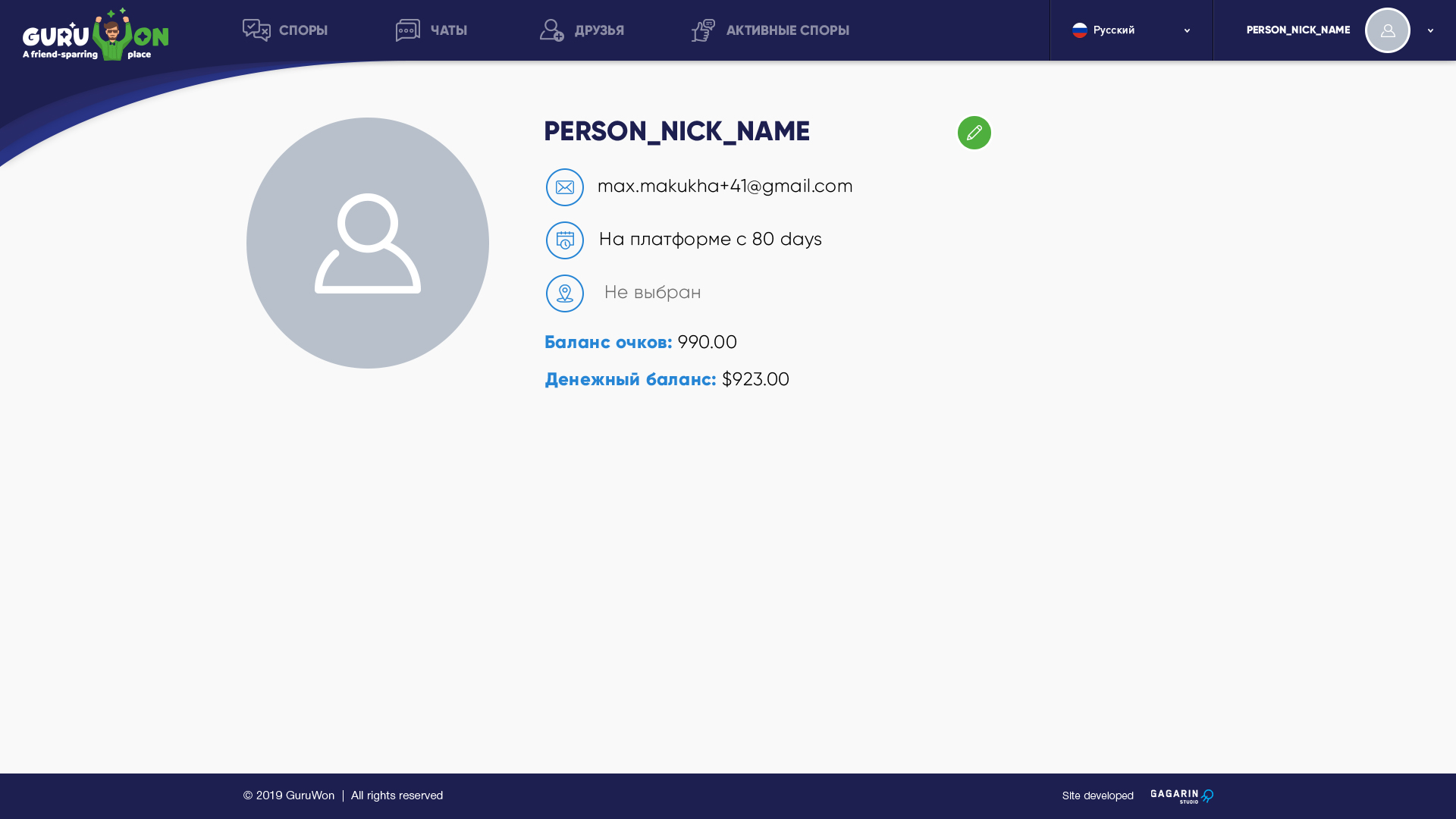Click '© 2019 GuruWon' footer text
Screen dimensions: 1456x819
289,795
